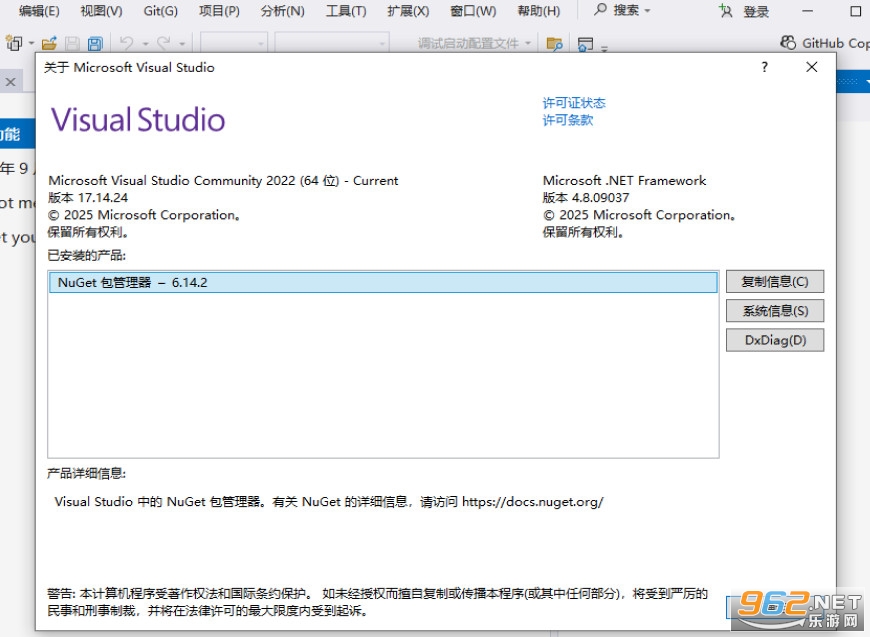Click the DxDiag(D) button
The height and width of the screenshot is (637, 870).
point(775,340)
